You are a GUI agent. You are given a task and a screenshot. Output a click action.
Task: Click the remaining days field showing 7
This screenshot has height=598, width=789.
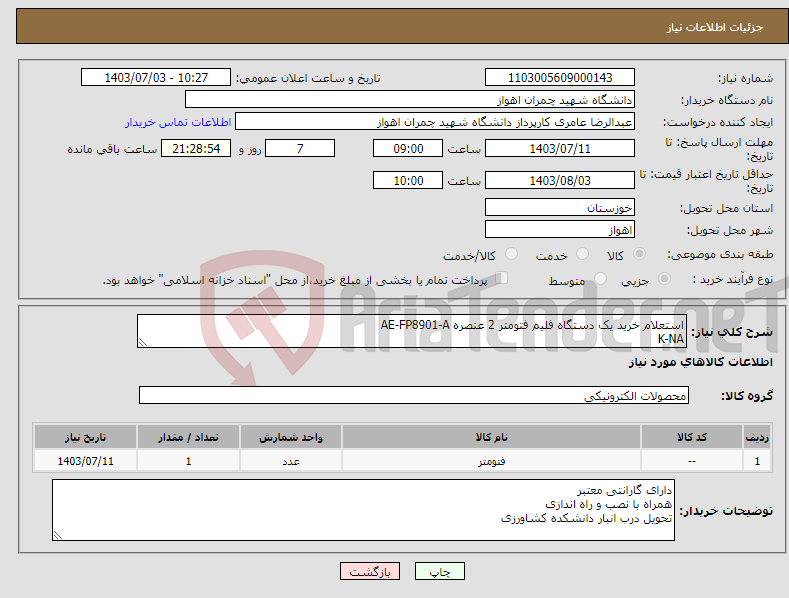(x=300, y=148)
